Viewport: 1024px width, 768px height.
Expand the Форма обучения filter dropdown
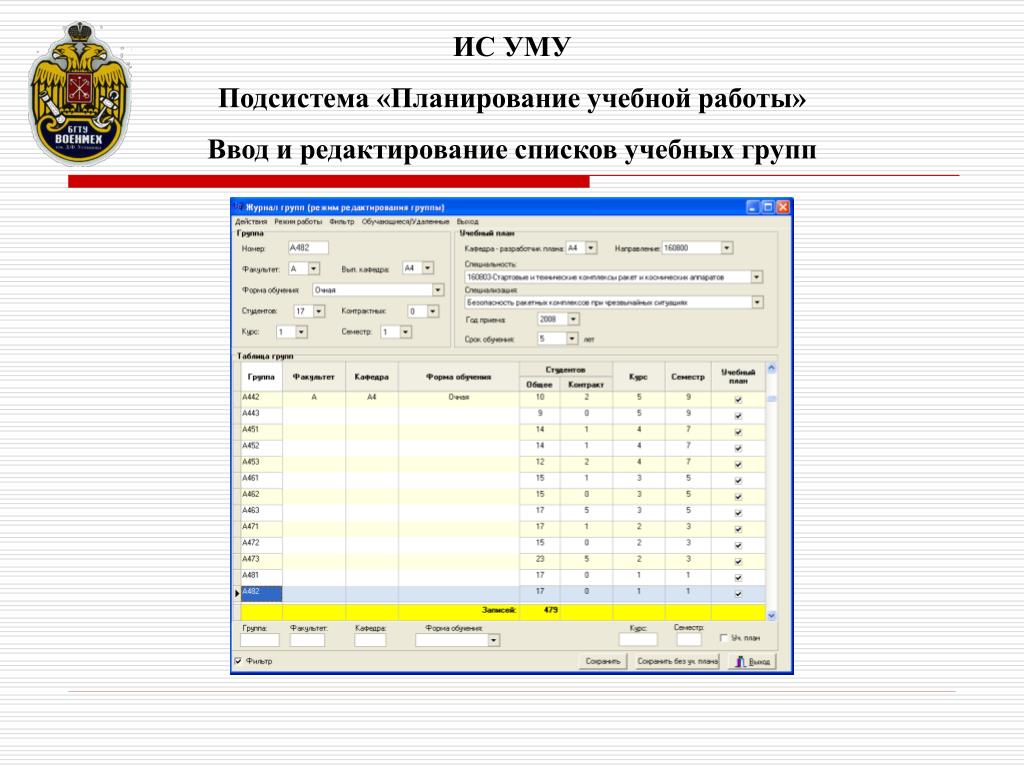[x=494, y=641]
